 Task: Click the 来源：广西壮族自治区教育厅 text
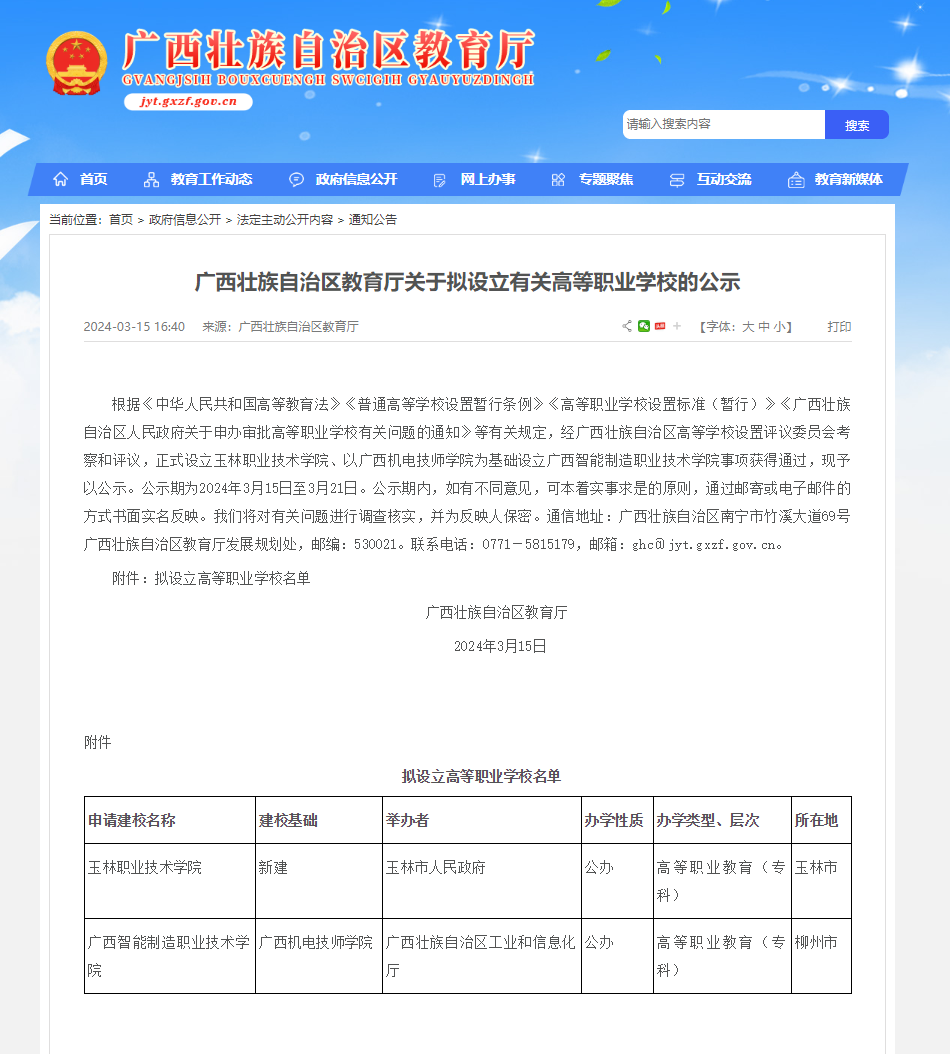(x=280, y=327)
